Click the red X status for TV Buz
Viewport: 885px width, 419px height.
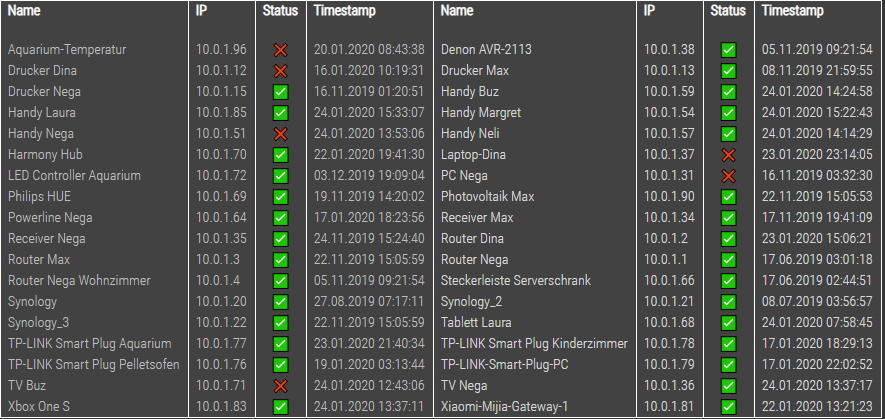(x=280, y=386)
